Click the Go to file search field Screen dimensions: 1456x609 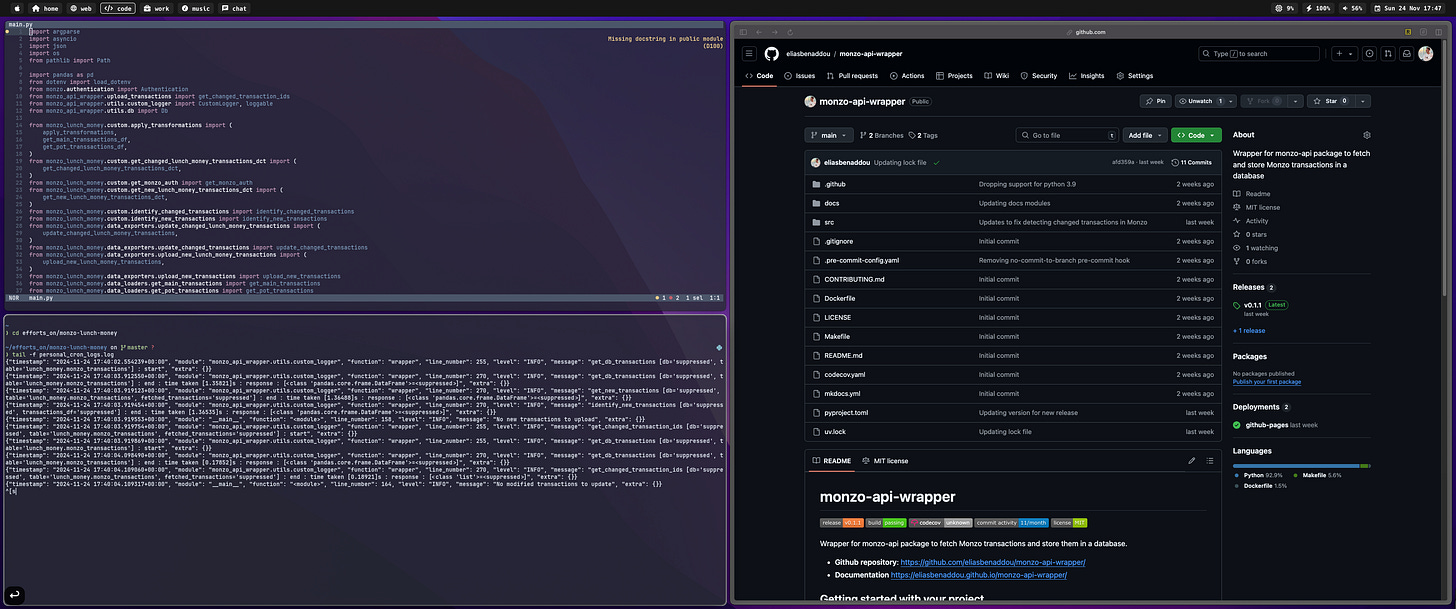[1067, 135]
